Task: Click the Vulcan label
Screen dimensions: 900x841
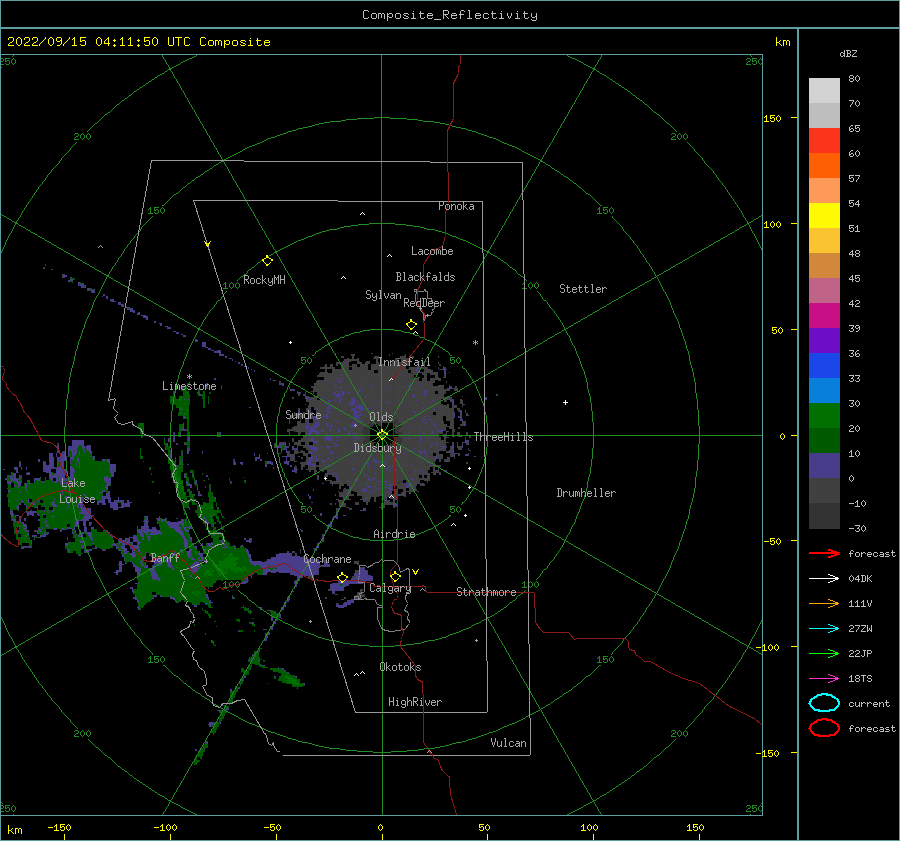Action: (x=509, y=743)
